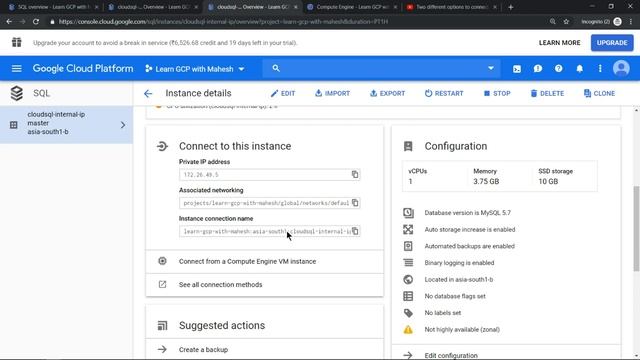Open the send feedback icon
Screen dimensions: 640x360
[538, 69]
